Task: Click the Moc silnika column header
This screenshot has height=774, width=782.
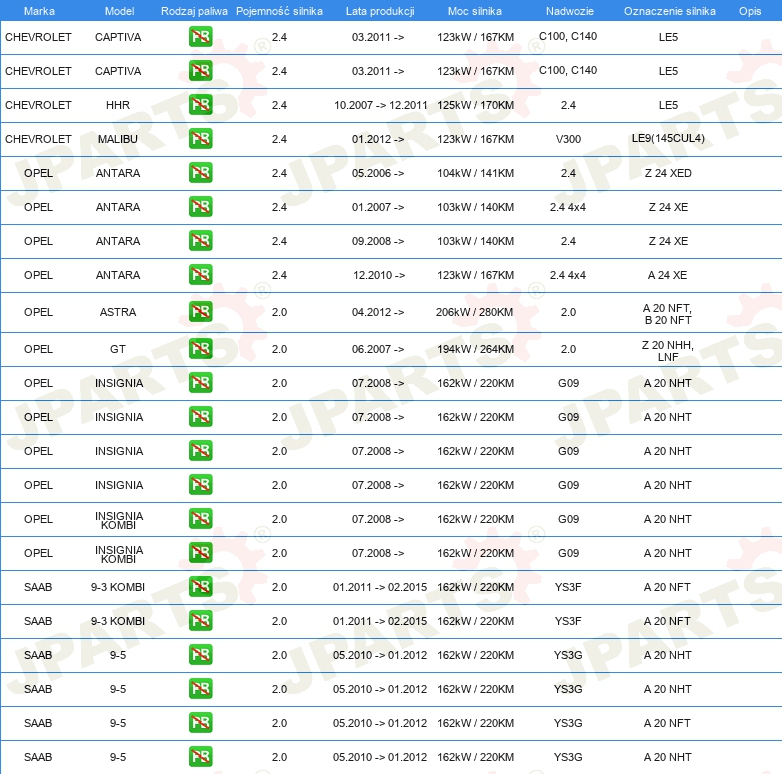Action: (x=475, y=10)
